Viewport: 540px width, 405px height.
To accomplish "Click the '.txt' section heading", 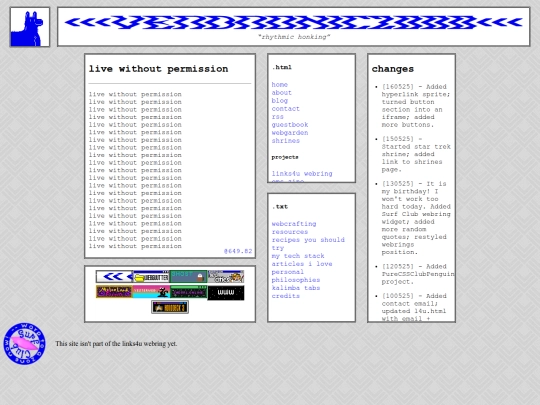I will point(280,207).
